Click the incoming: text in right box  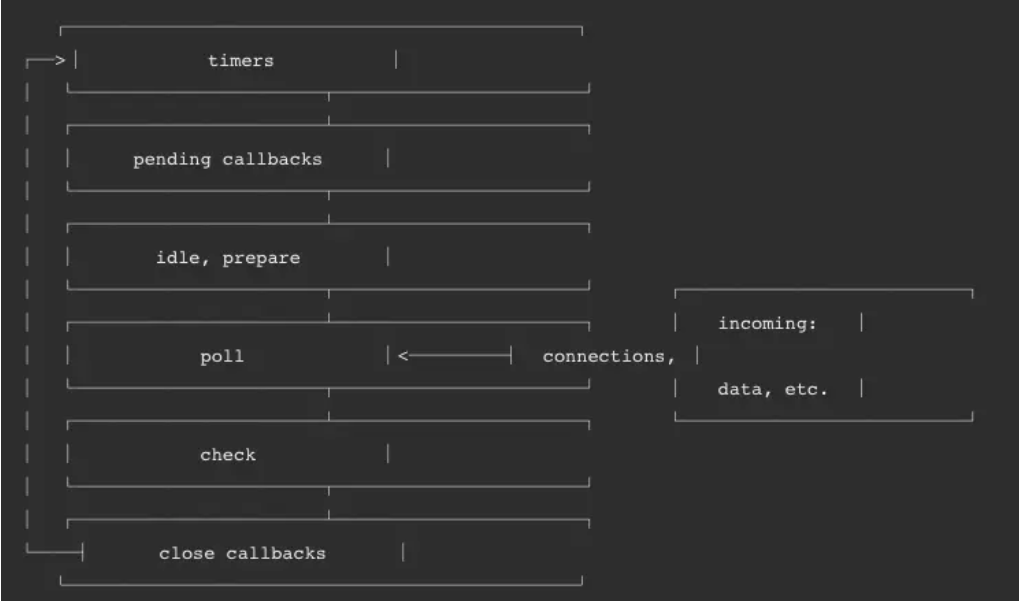coord(767,324)
